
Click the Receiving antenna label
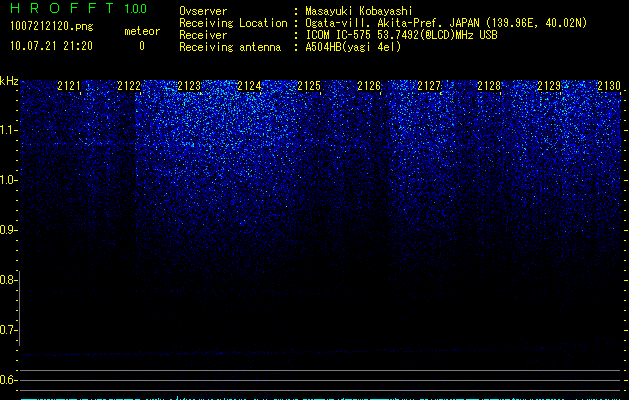(230, 47)
